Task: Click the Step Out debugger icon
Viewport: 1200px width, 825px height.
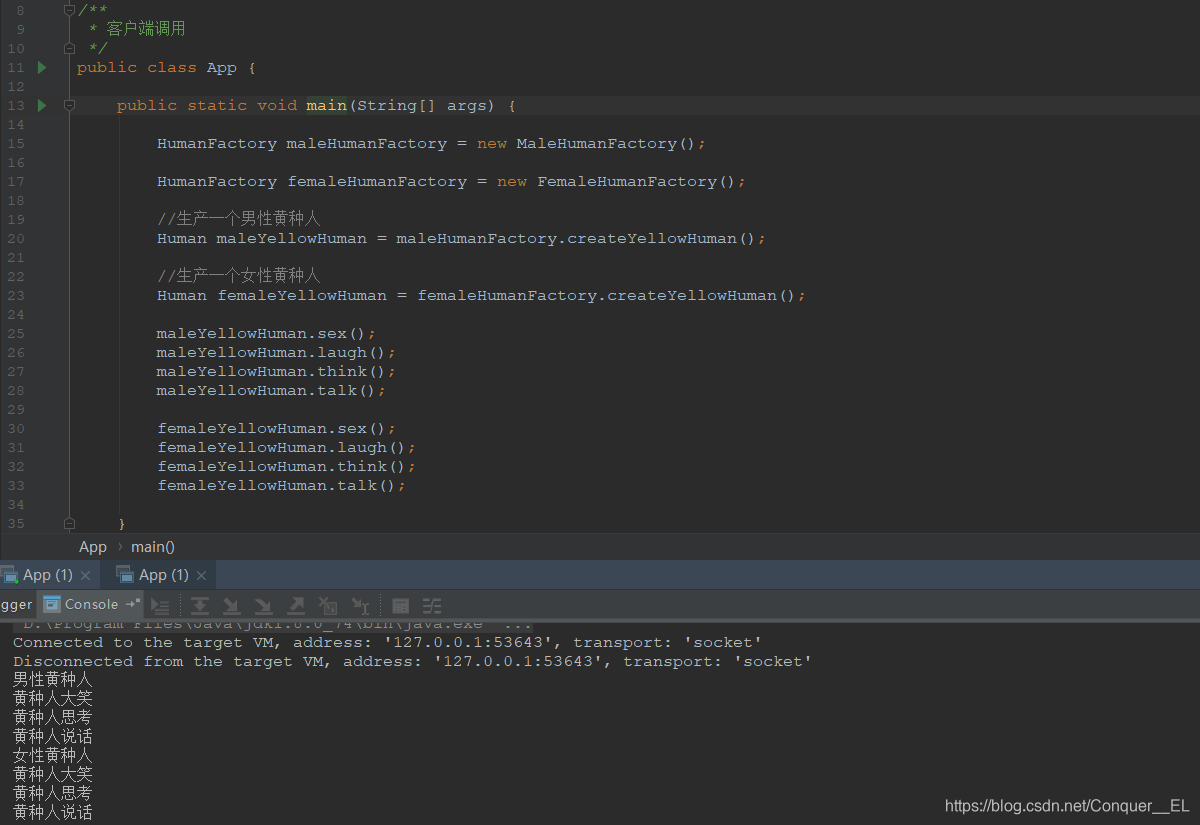Action: pyautogui.click(x=296, y=605)
